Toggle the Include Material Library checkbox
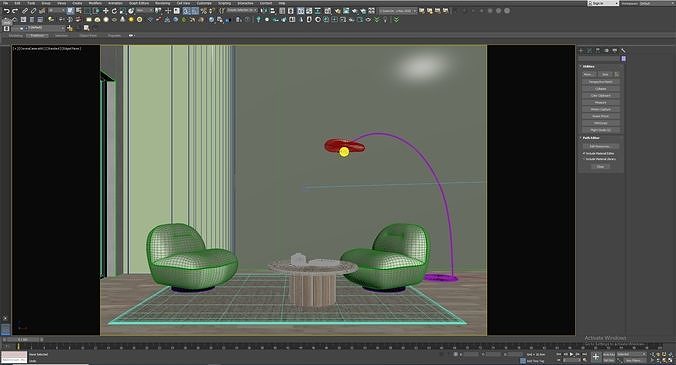Screen dimensions: 676x365 [584, 159]
